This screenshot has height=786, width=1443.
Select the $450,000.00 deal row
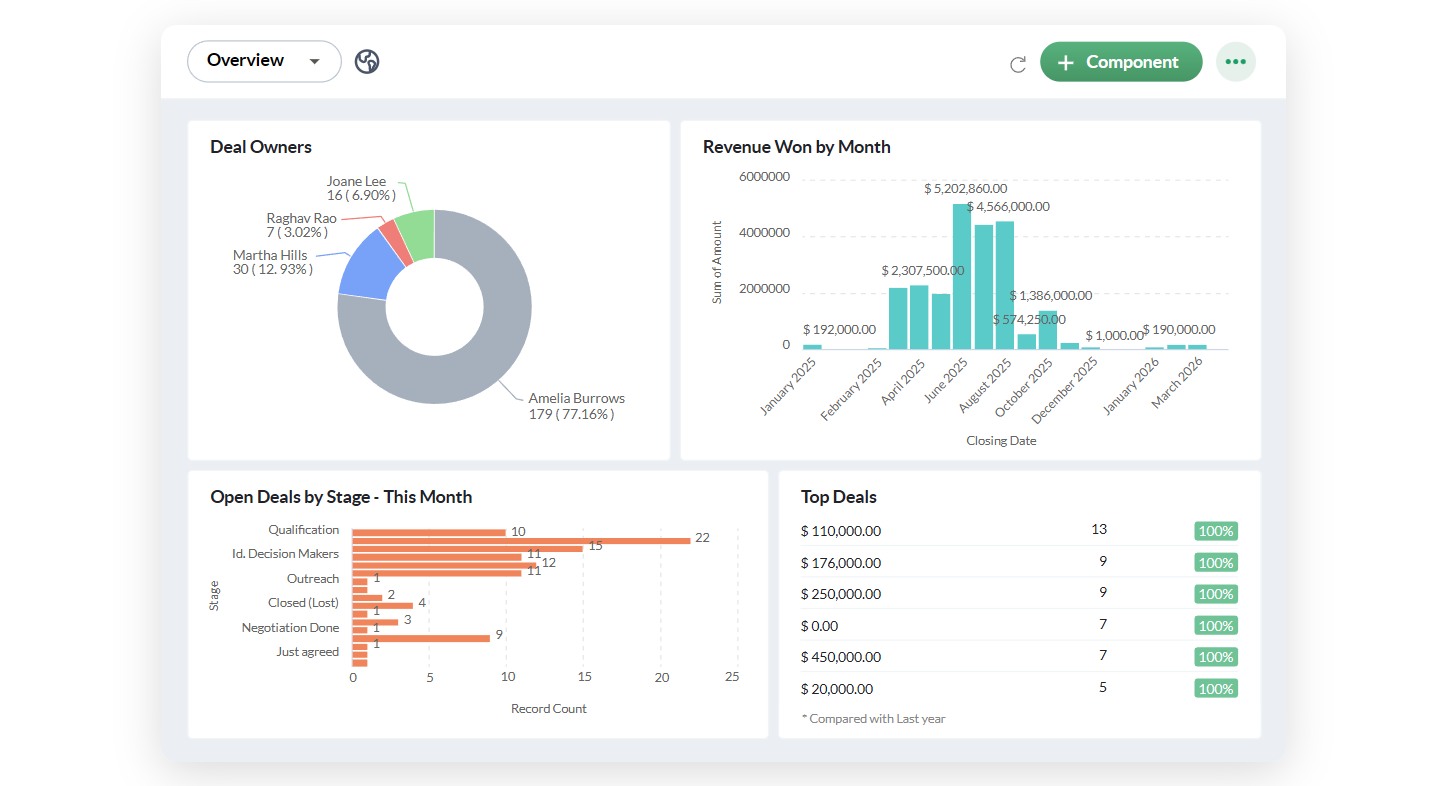tap(1020, 657)
